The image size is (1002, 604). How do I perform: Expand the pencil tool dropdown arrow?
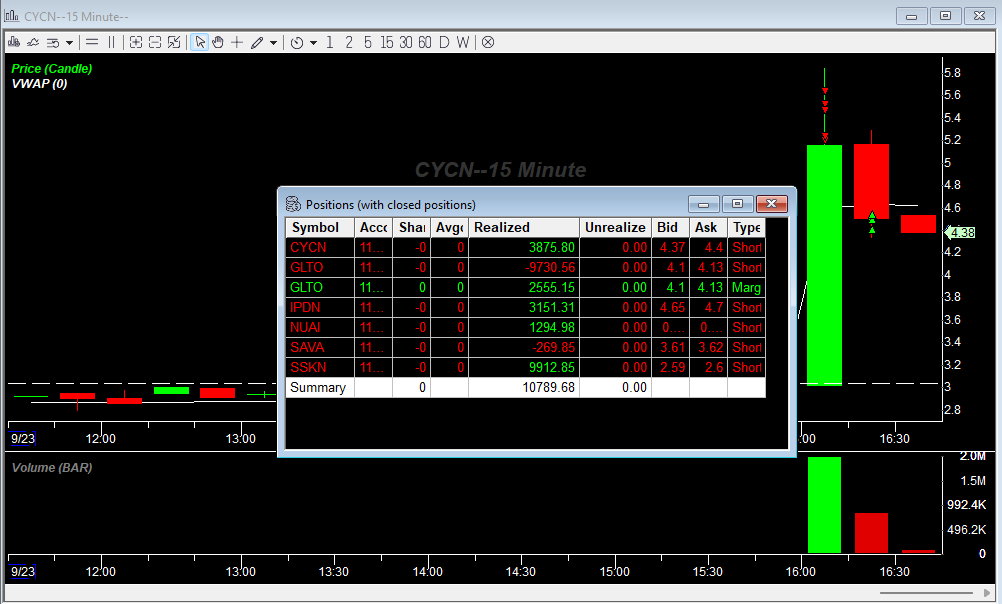click(274, 43)
